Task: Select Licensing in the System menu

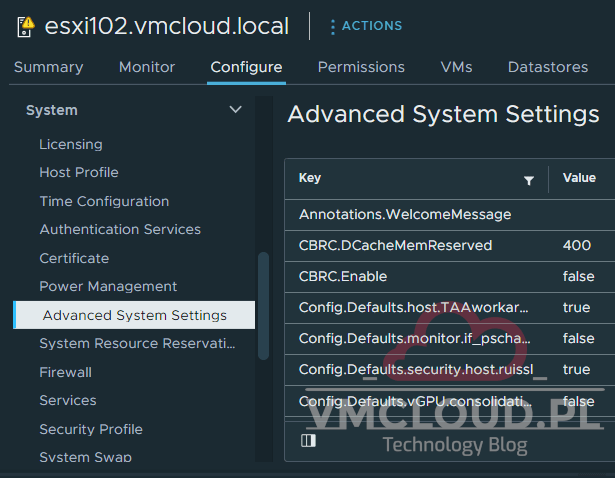Action: 71,144
